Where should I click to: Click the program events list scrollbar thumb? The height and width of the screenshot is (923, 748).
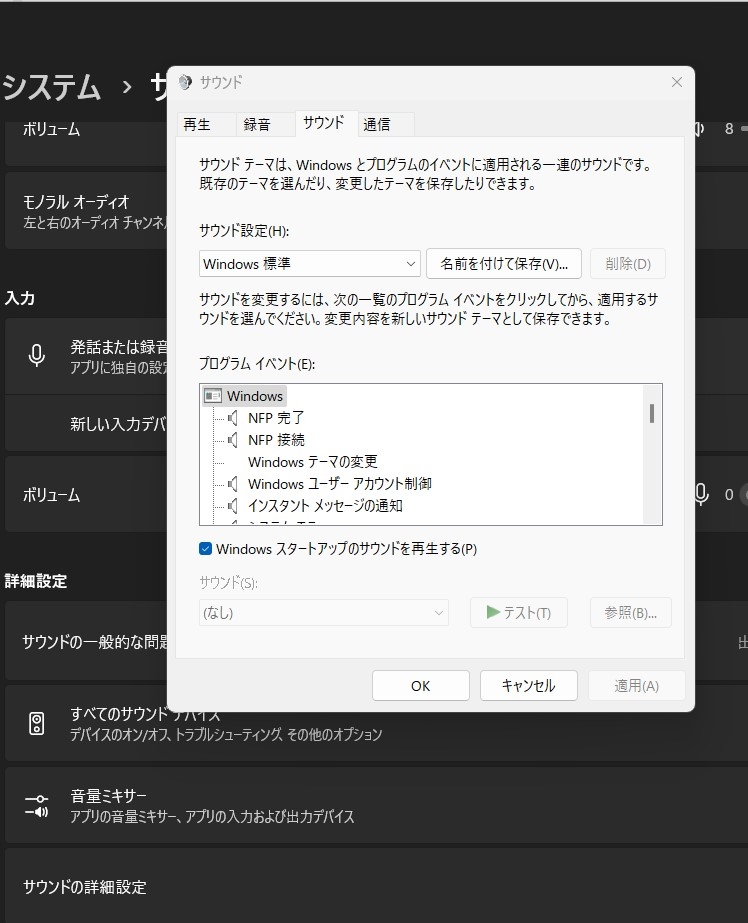pyautogui.click(x=651, y=413)
